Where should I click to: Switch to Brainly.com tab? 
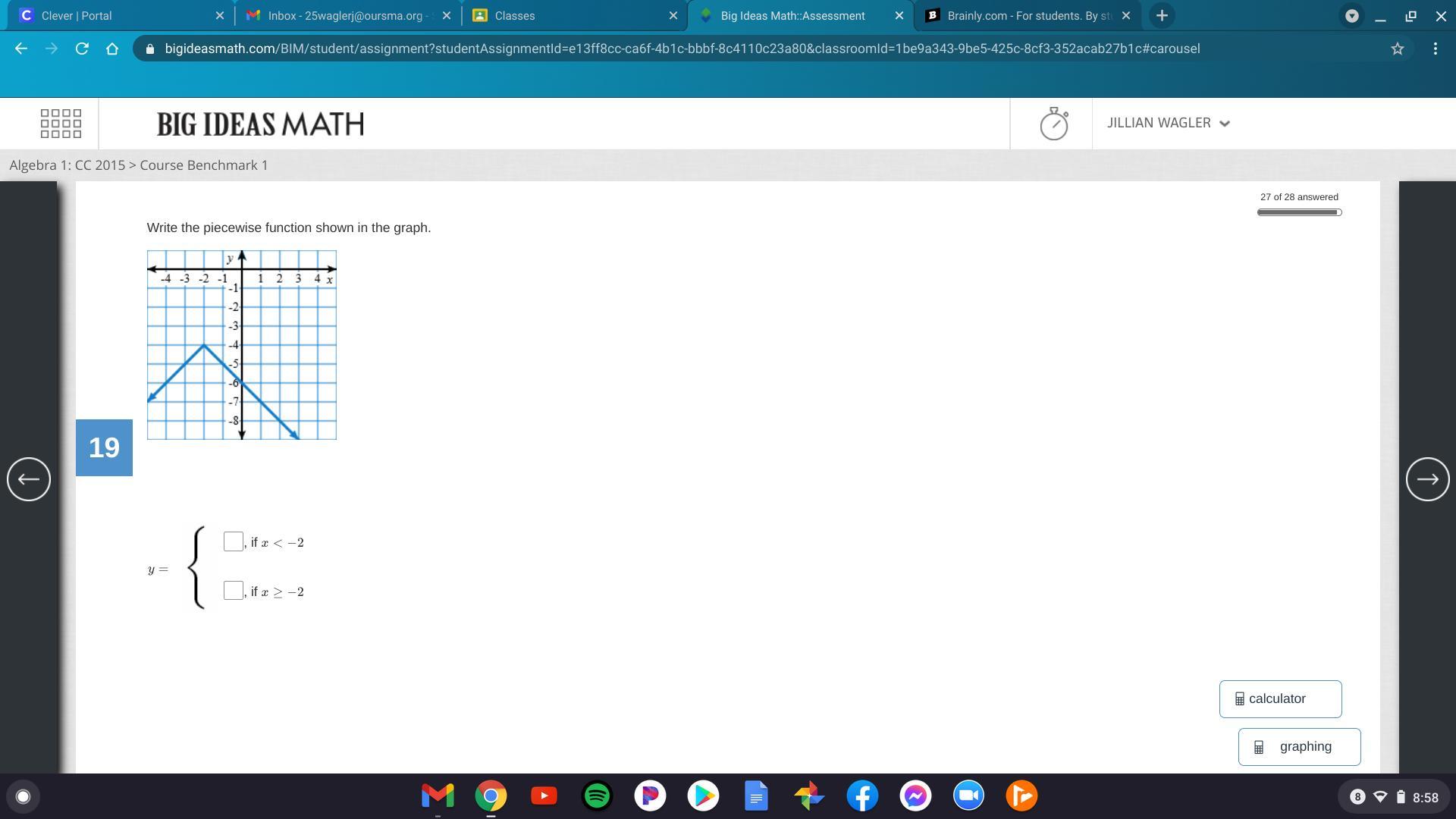pos(1020,15)
